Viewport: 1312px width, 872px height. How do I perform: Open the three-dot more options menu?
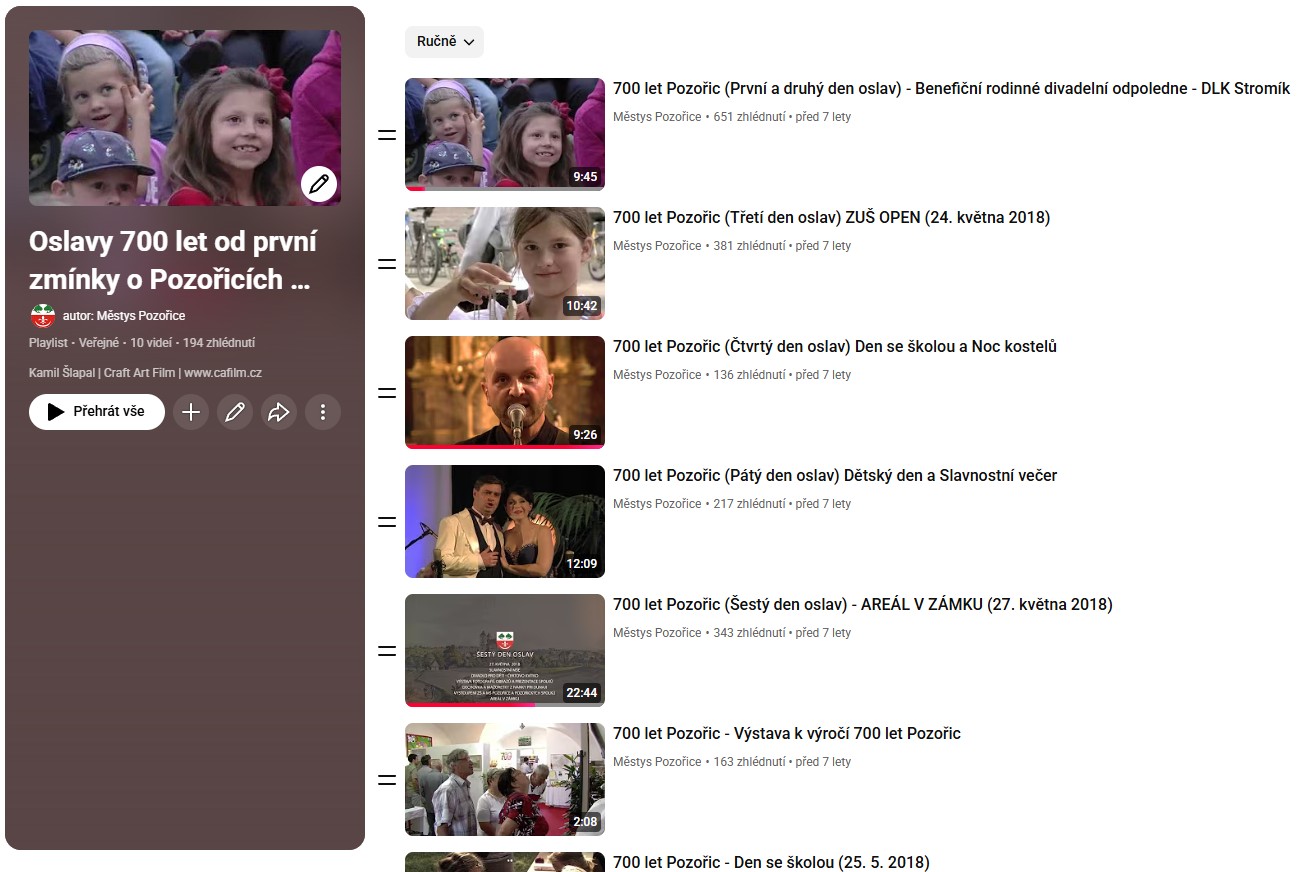[322, 412]
